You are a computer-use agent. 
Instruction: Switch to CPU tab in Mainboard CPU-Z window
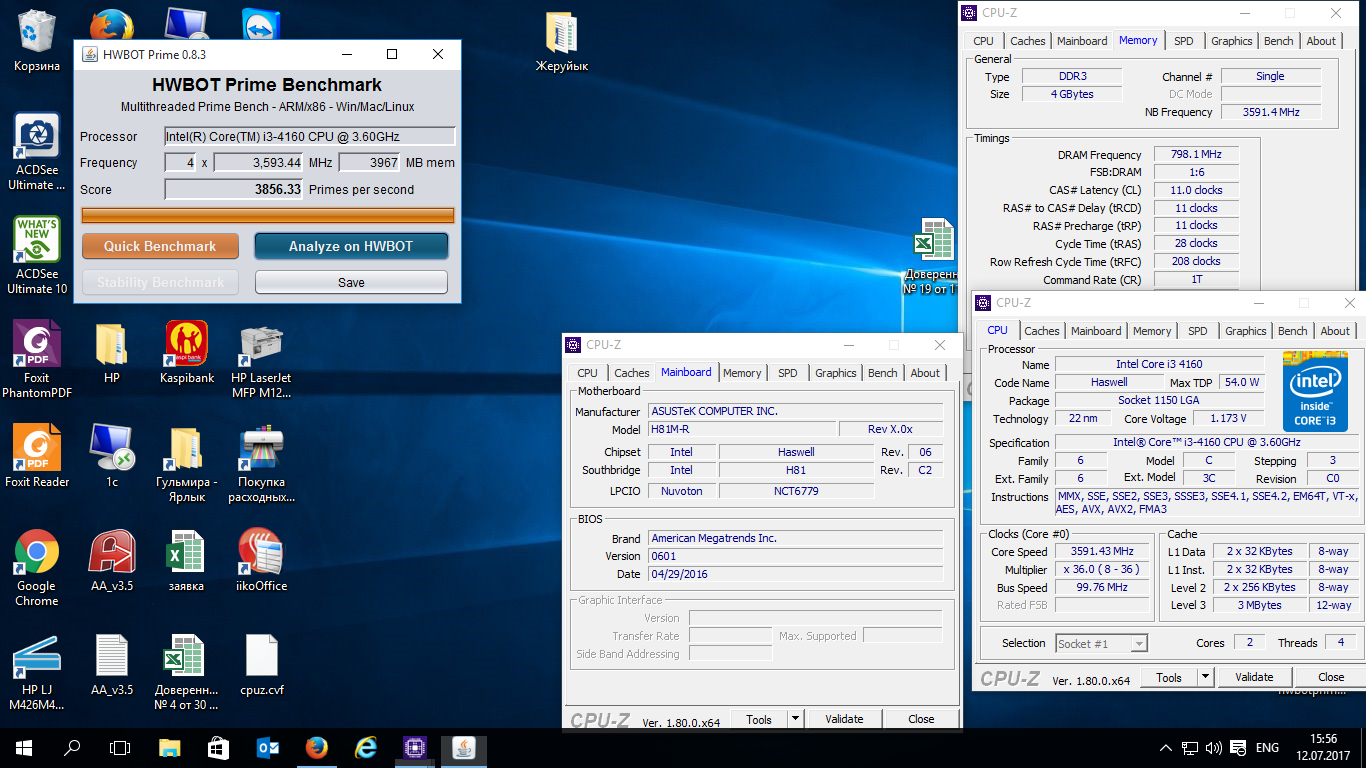(587, 373)
